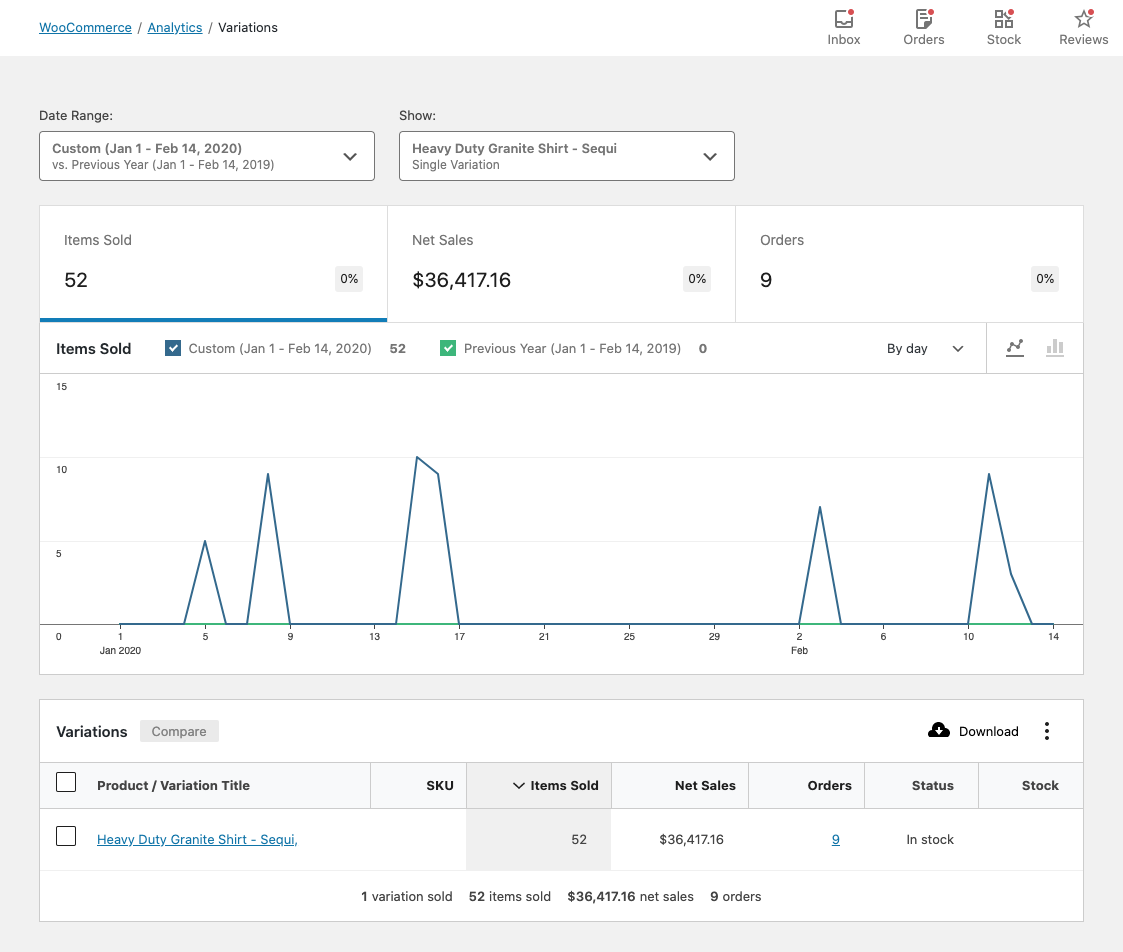Switch chart to bar graph view

tap(1055, 348)
